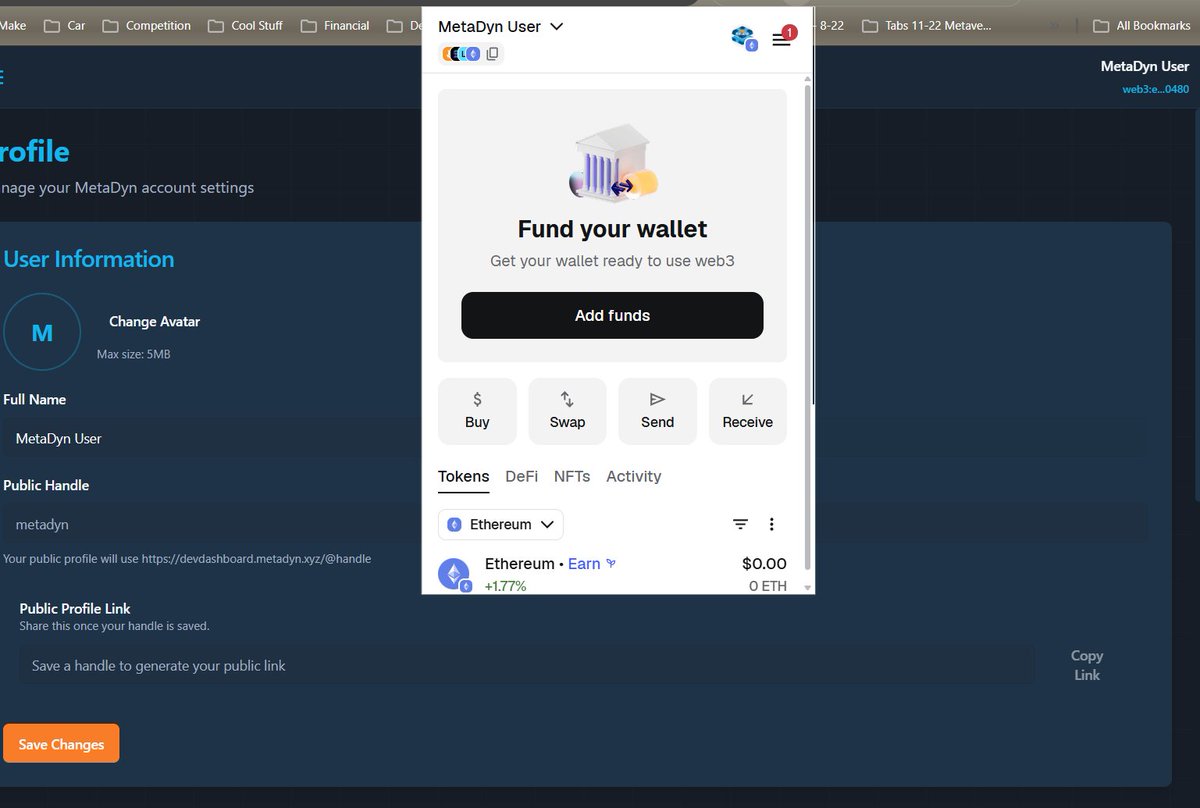This screenshot has height=808, width=1200.
Task: Open the Activity tab
Action: click(x=634, y=477)
